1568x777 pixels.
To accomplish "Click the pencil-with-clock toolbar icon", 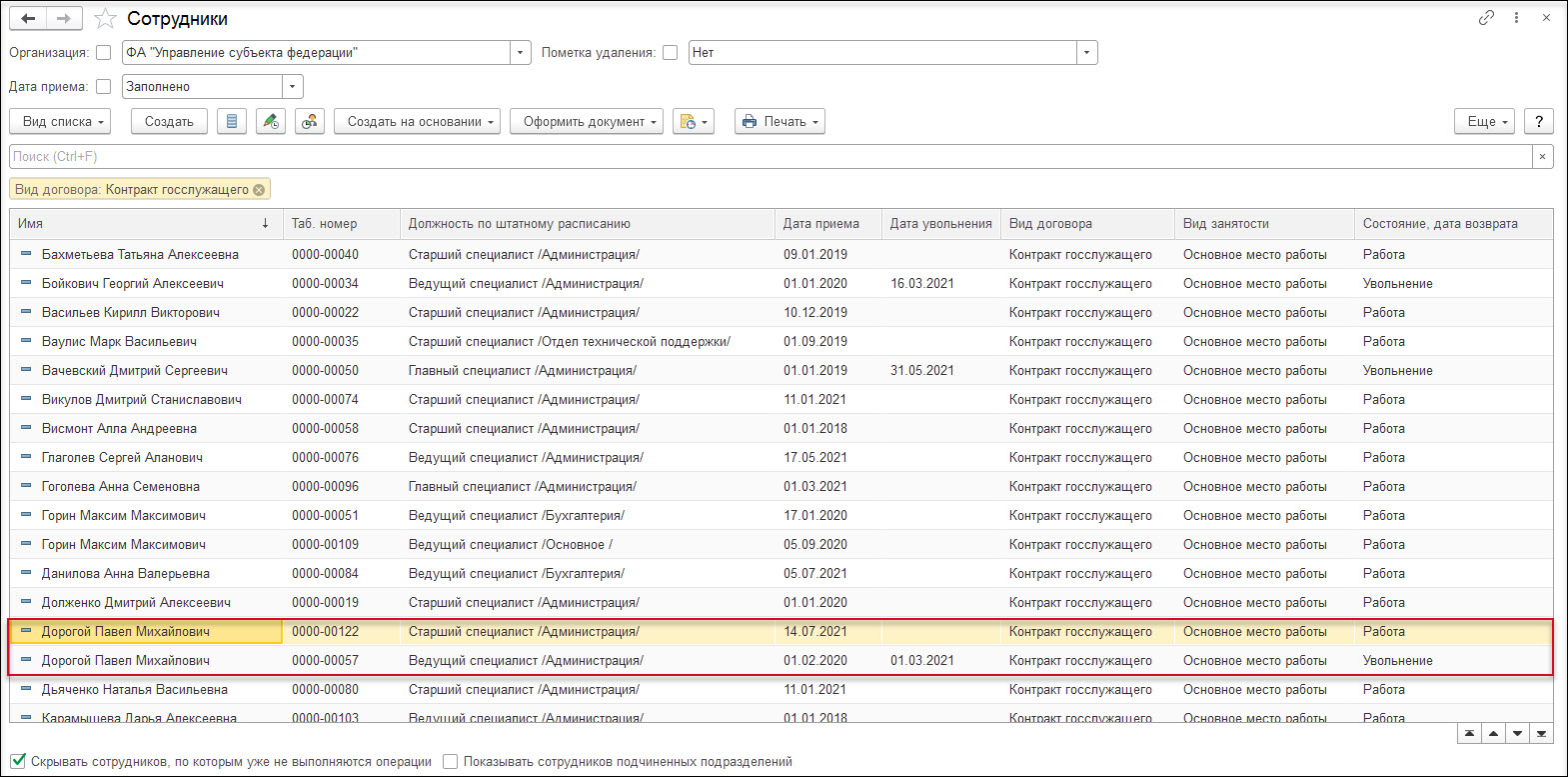I will point(271,122).
